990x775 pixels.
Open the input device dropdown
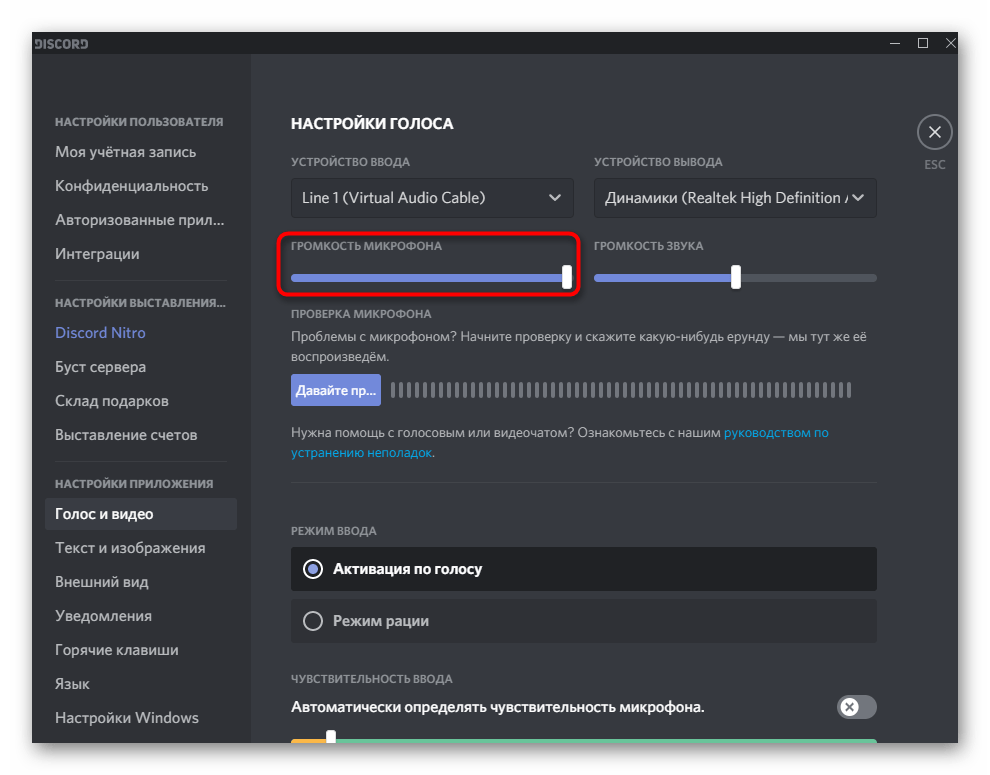coord(432,198)
